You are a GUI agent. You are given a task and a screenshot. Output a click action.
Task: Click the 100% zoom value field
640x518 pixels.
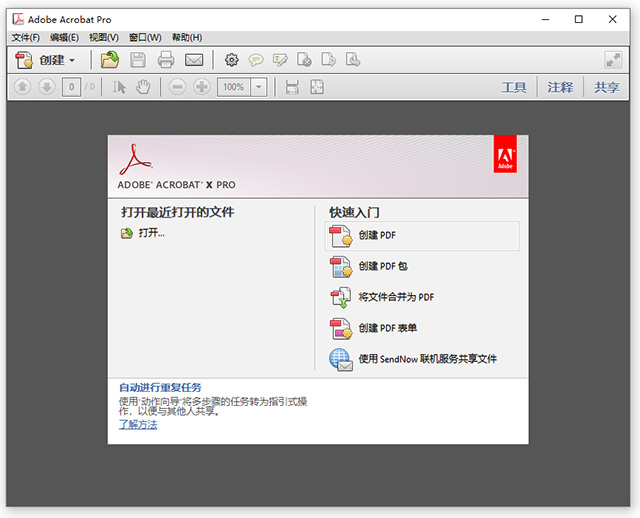coord(233,87)
